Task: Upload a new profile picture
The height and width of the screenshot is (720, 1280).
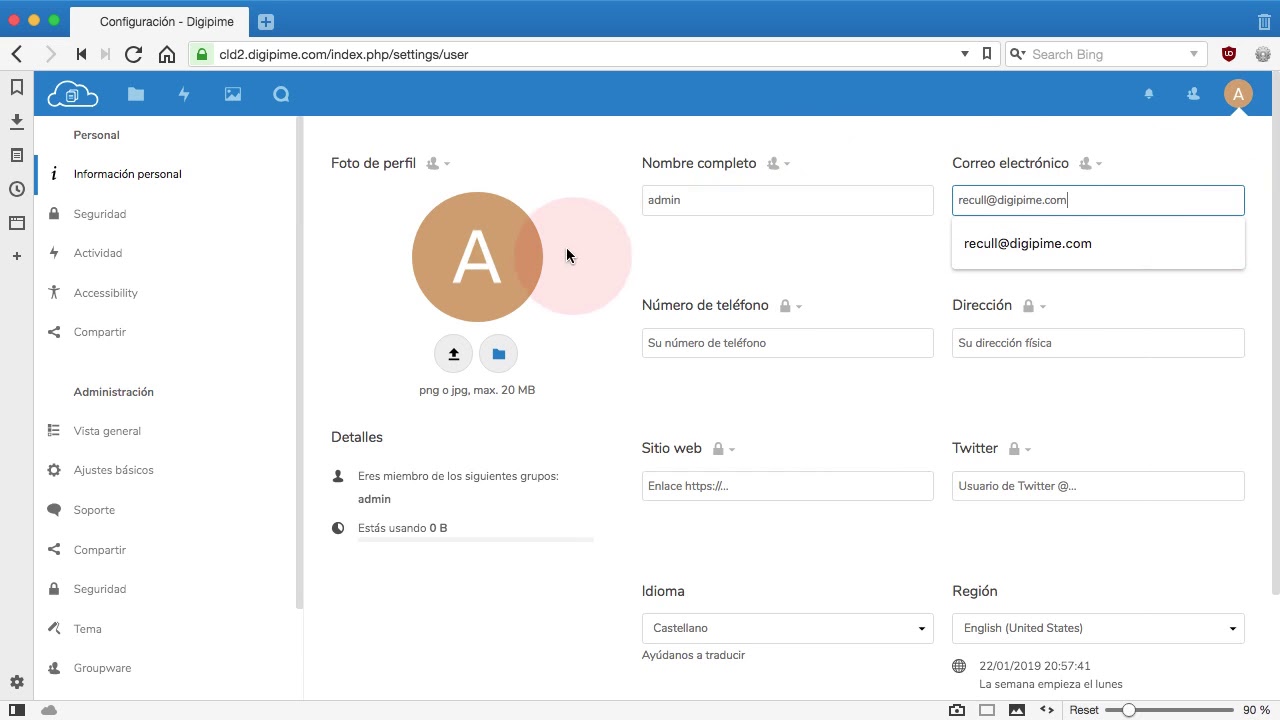Action: [454, 354]
